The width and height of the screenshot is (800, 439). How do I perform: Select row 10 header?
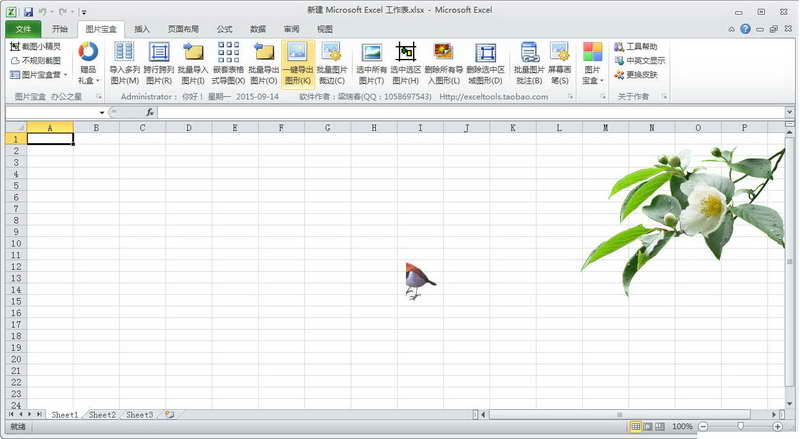click(x=16, y=243)
